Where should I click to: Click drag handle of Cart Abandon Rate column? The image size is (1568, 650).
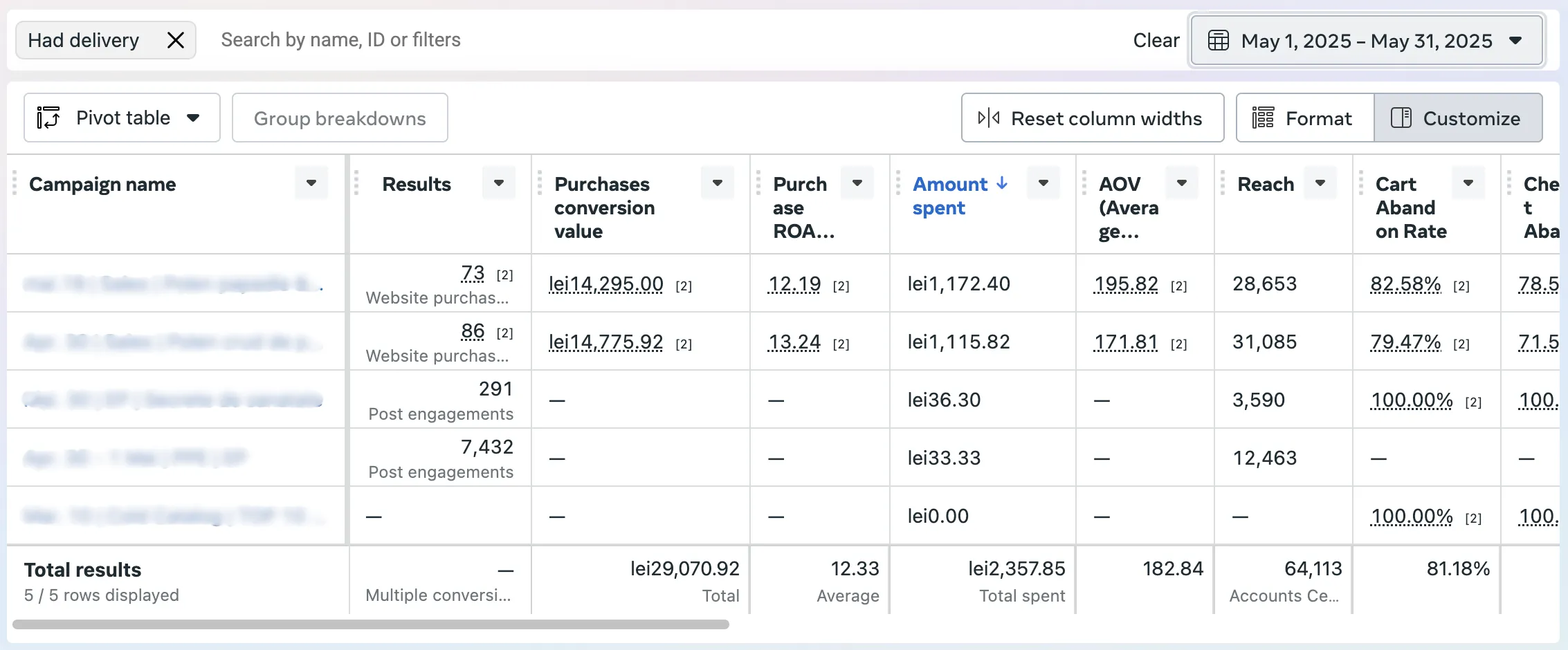[x=1361, y=183]
